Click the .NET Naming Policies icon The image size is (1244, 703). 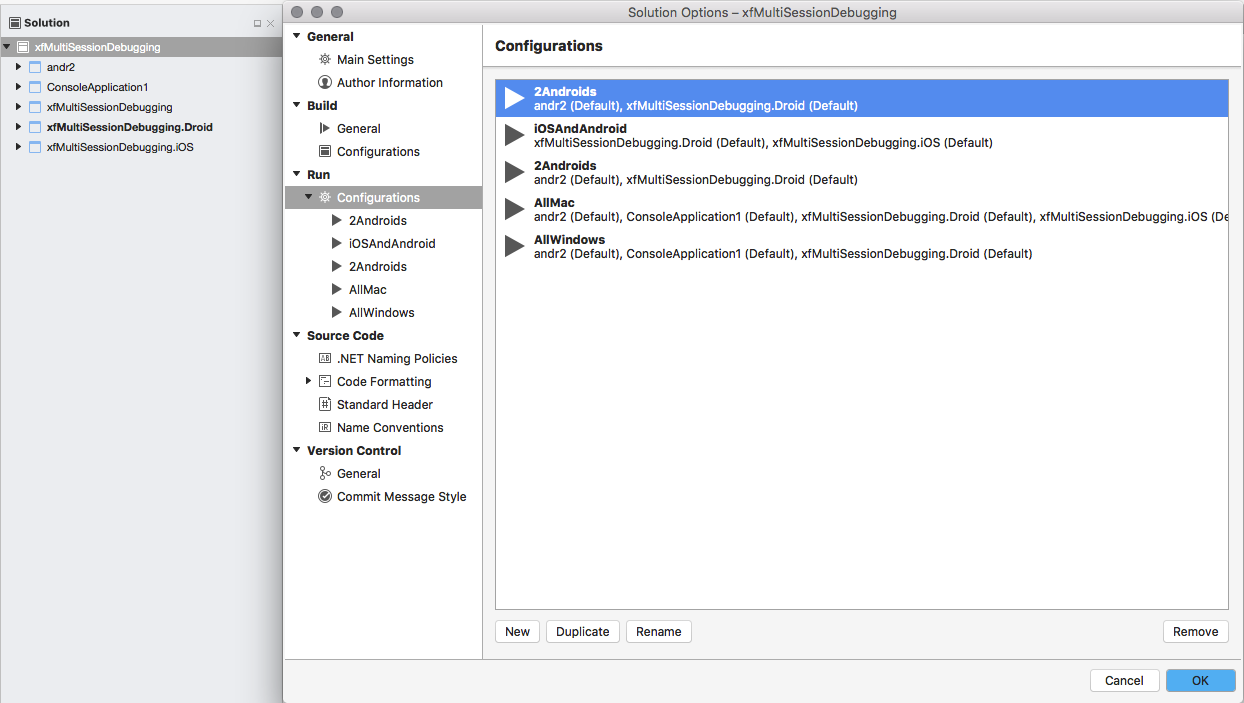(x=325, y=359)
